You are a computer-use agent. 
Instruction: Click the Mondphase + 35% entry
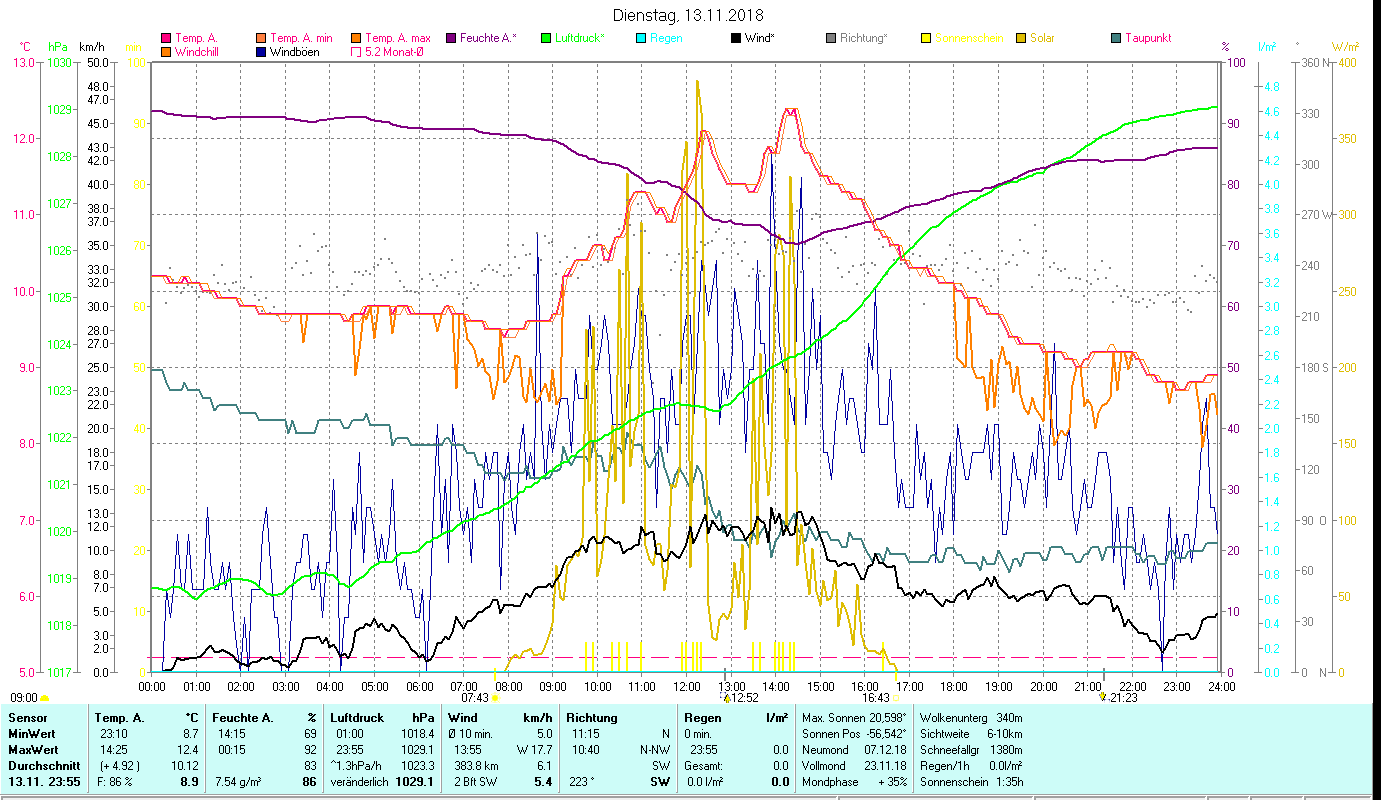pyautogui.click(x=855, y=782)
